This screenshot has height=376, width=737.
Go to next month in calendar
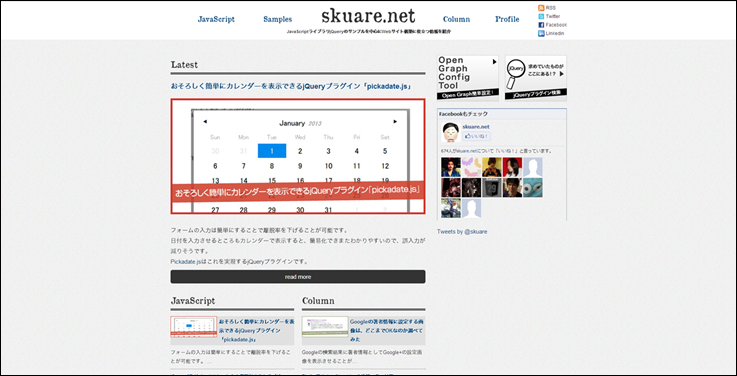click(x=395, y=122)
